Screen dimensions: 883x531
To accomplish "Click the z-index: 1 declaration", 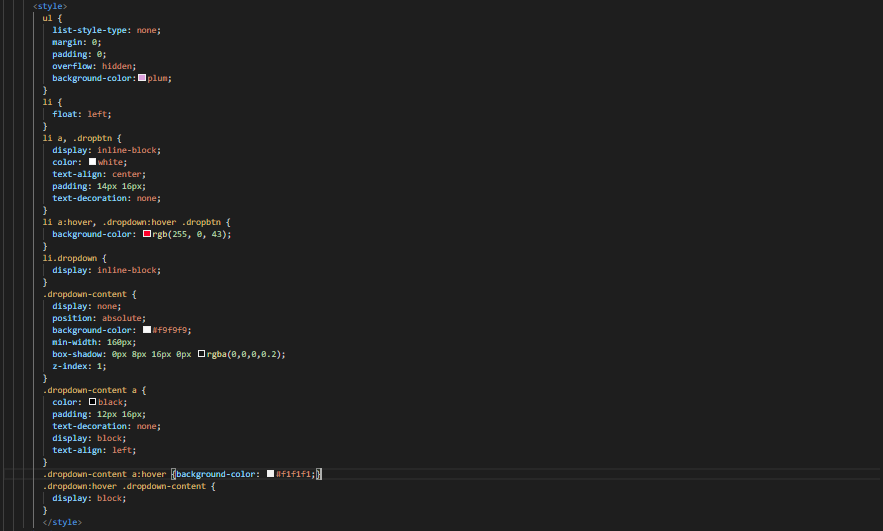I will (79, 366).
